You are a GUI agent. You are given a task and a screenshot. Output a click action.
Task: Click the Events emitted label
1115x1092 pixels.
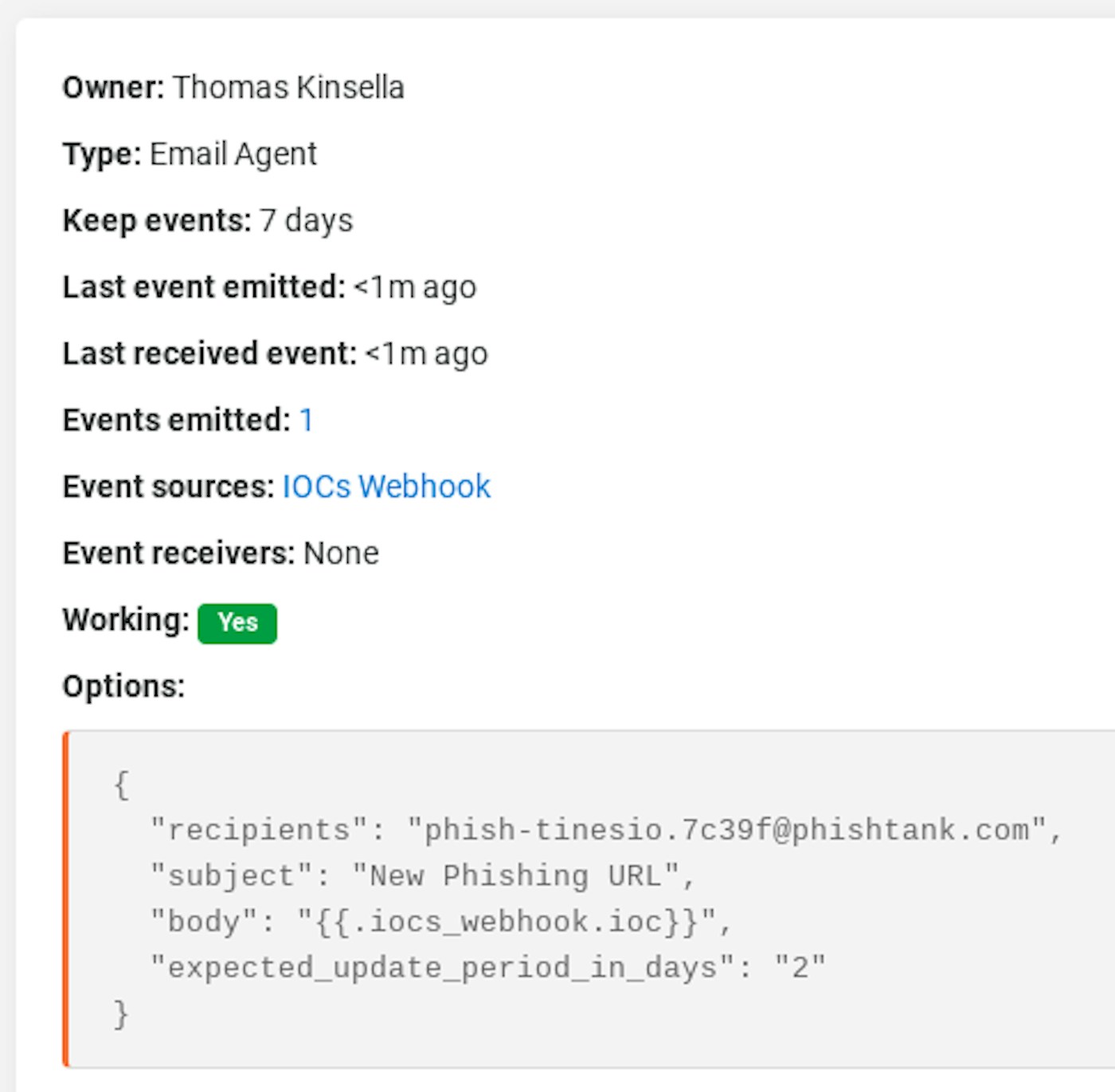coord(176,420)
